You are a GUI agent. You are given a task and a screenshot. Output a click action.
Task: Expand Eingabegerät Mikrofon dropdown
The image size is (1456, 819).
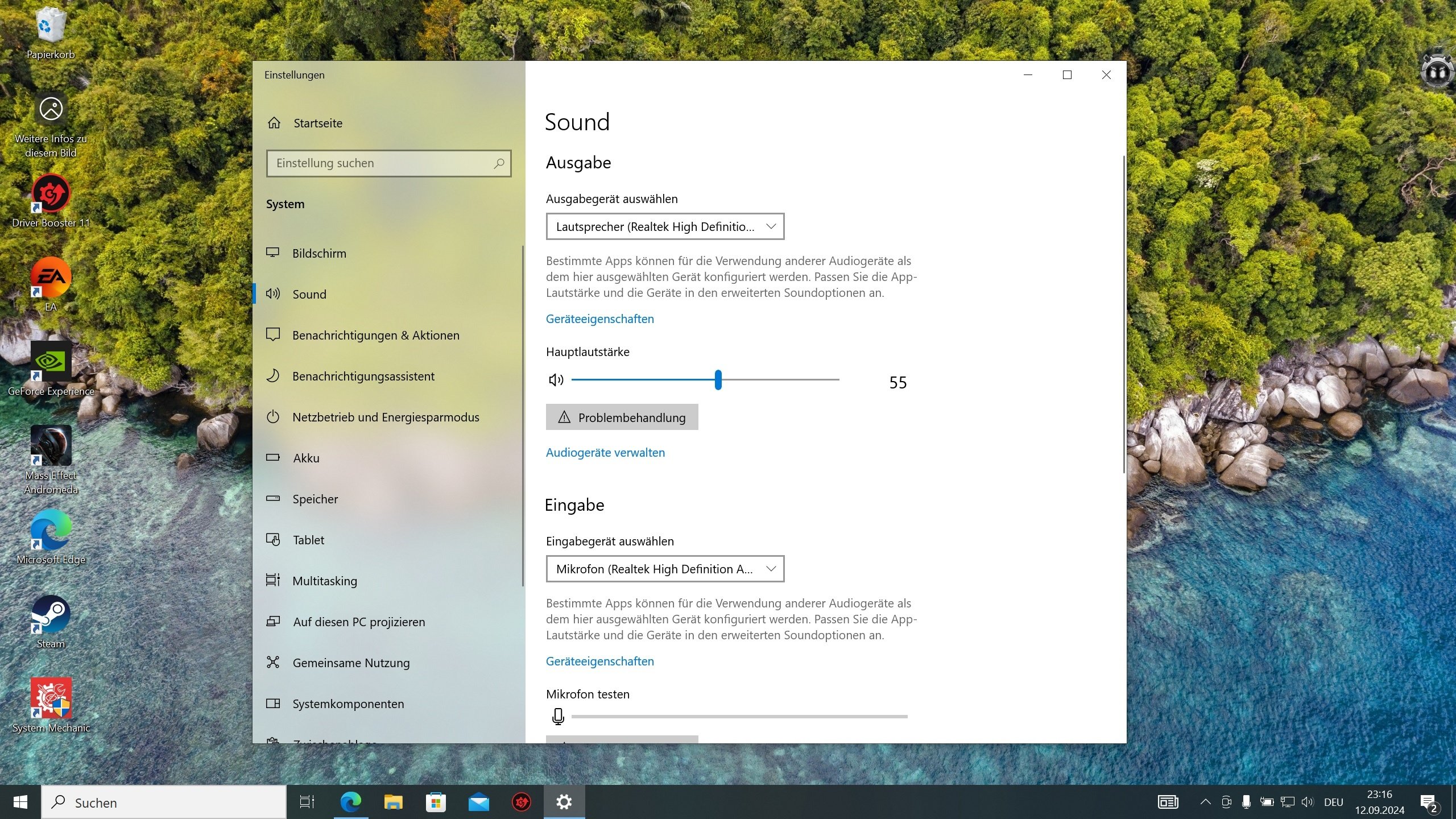point(664,569)
